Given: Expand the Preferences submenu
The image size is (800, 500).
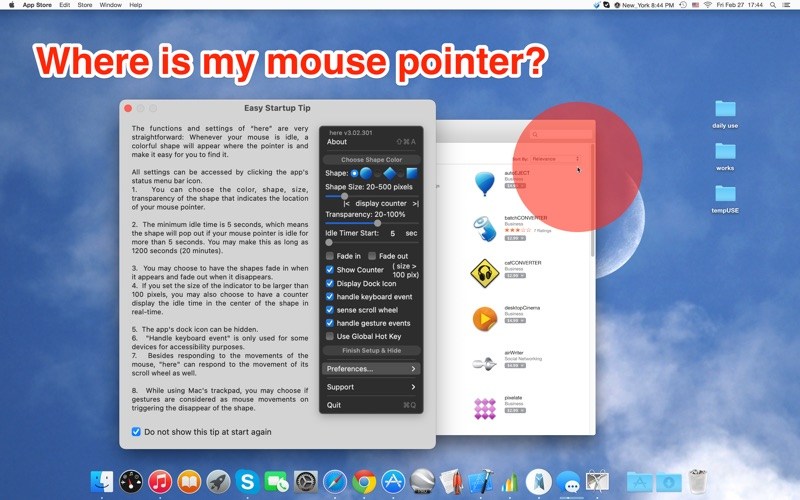Looking at the screenshot, I should (x=371, y=369).
